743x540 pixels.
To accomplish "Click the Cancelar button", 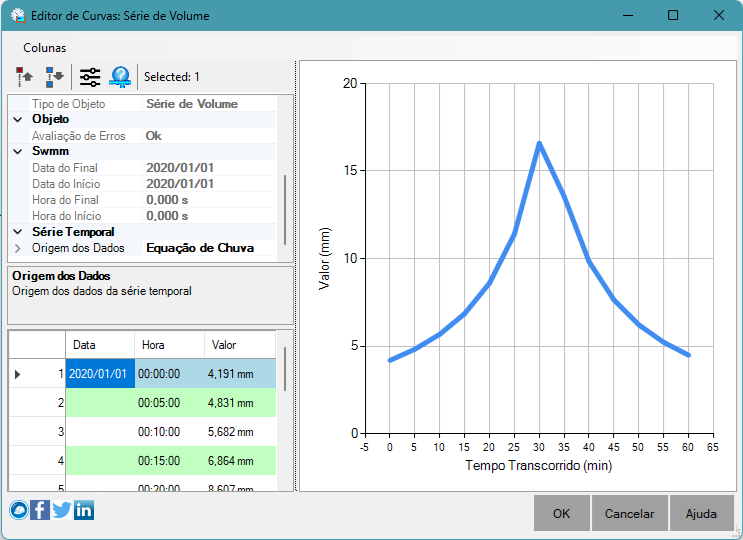I will click(x=629, y=513).
